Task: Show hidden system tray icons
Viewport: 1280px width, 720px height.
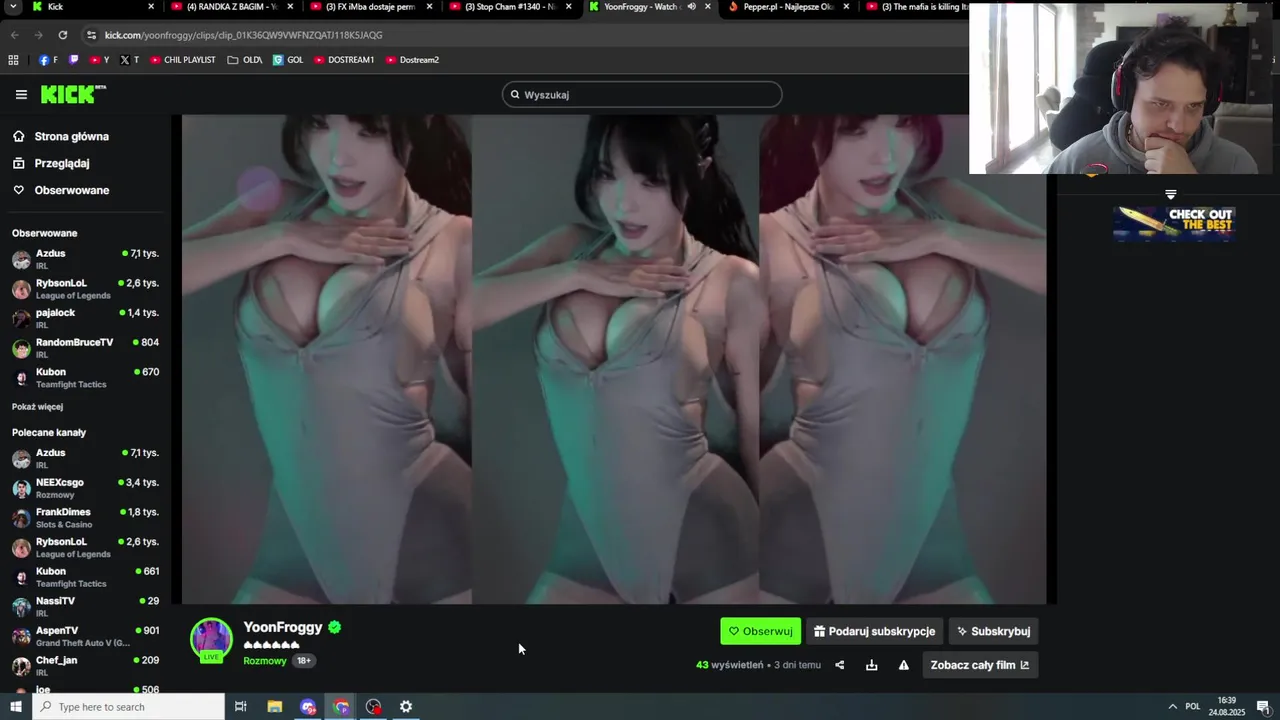Action: (x=1172, y=707)
